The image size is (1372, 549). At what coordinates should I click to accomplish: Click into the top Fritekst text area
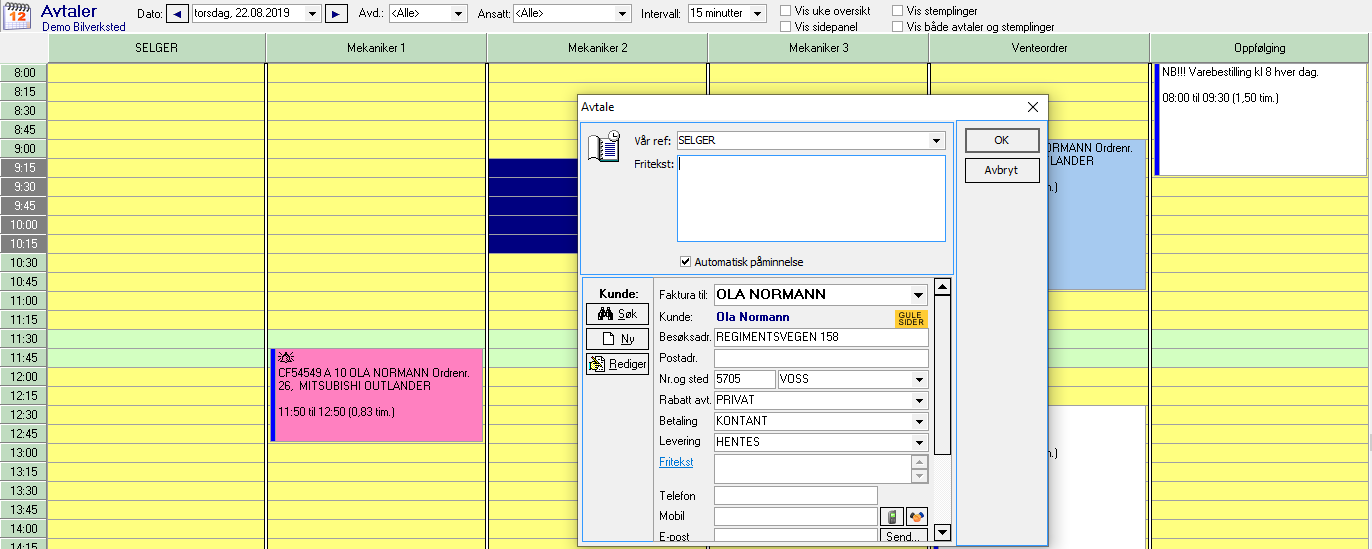click(811, 198)
